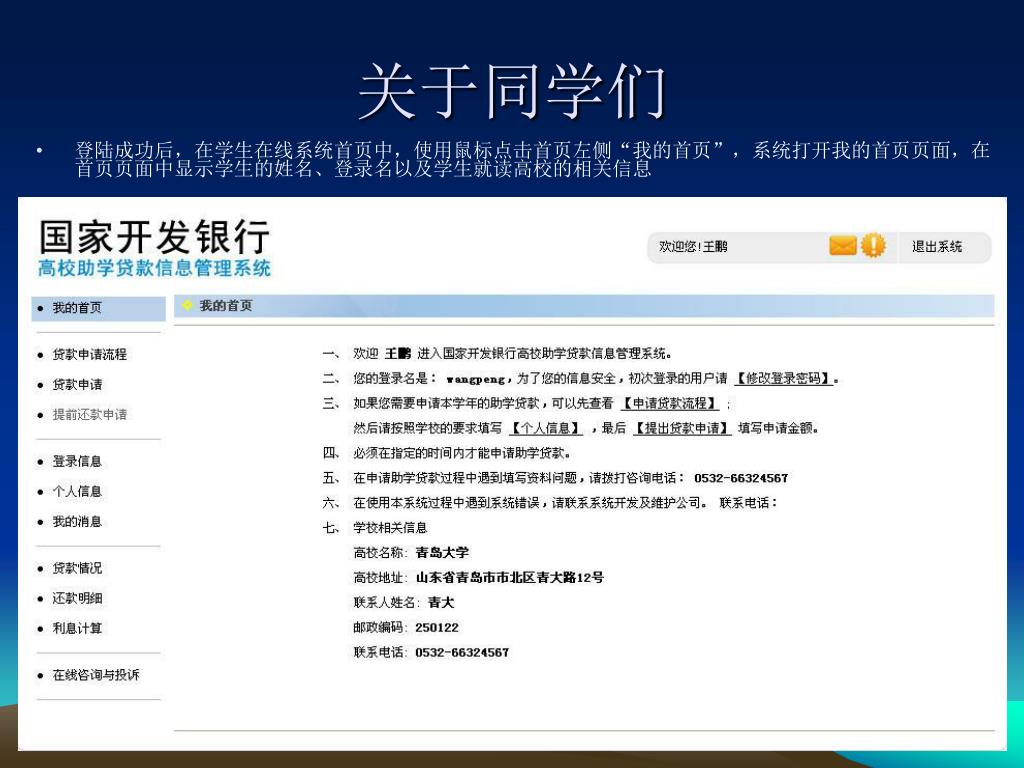1024x768 pixels.
Task: Choose 个人信息 in the left sidebar
Action: pos(77,492)
